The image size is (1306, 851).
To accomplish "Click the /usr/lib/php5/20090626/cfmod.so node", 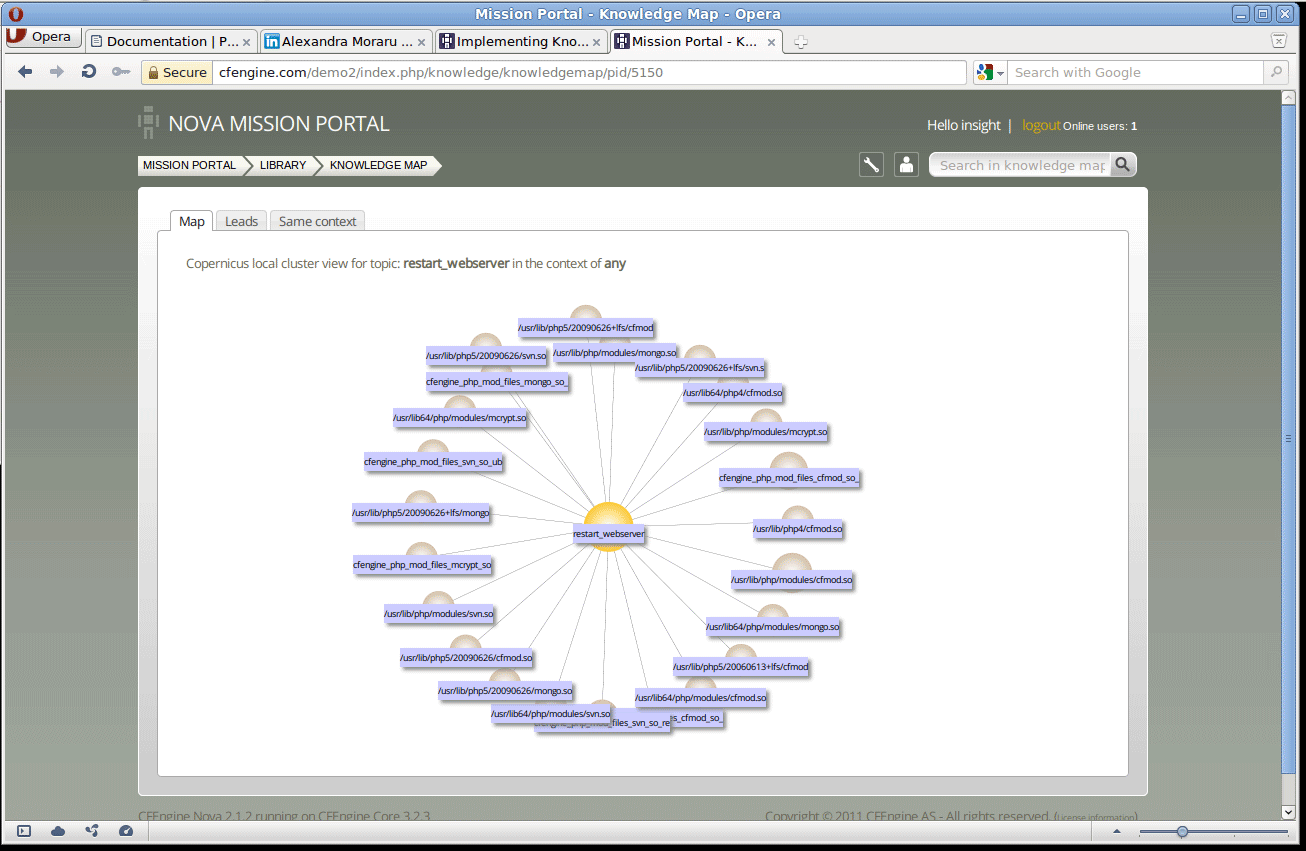I will tap(466, 657).
